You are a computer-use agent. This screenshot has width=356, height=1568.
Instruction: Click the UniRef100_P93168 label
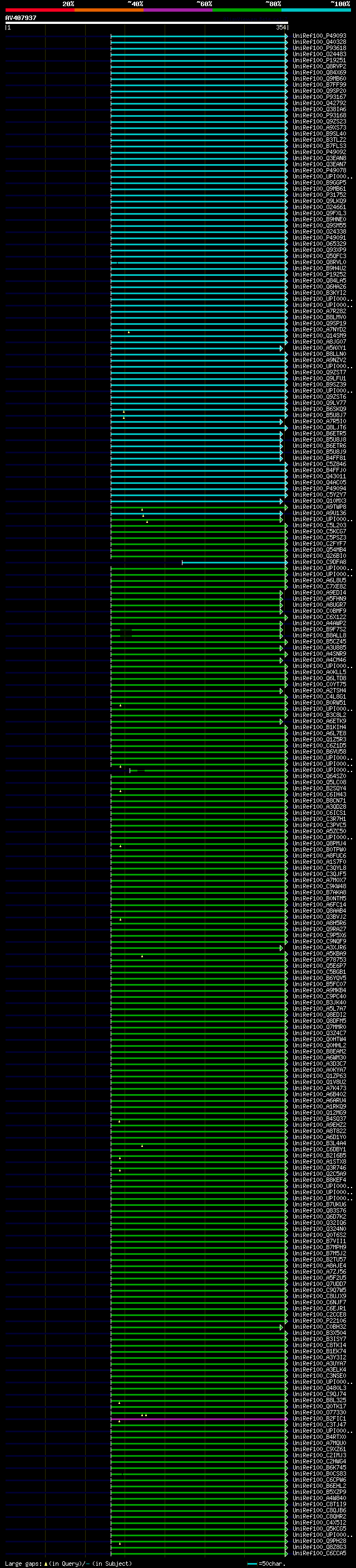319,116
